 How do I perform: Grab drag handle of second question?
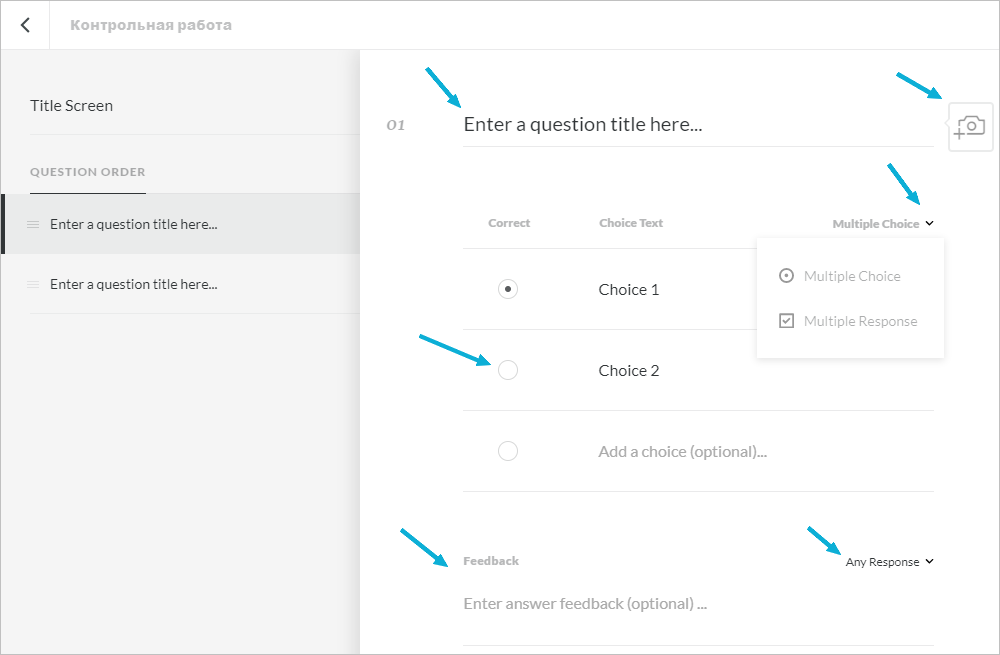(33, 284)
